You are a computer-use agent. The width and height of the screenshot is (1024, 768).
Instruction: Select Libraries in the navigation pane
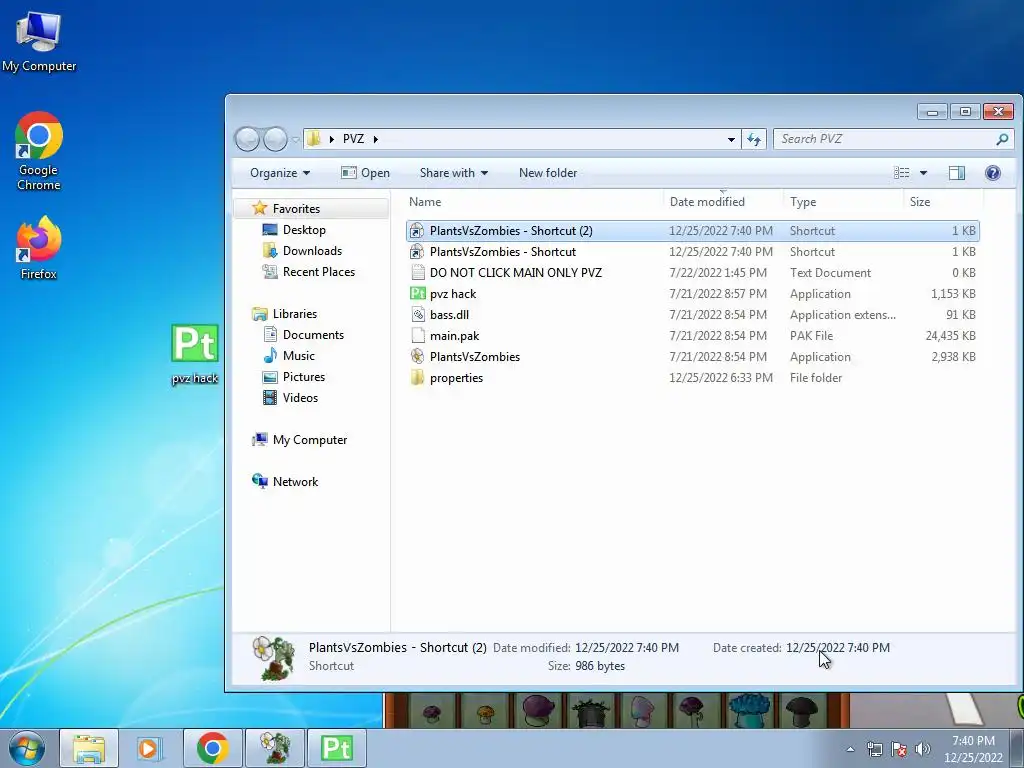pyautogui.click(x=295, y=313)
